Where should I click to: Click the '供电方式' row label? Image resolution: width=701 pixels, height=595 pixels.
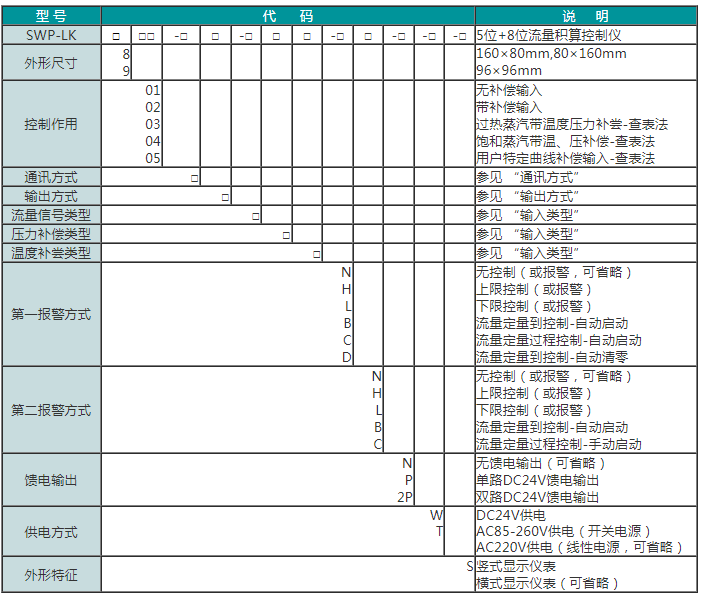pyautogui.click(x=51, y=532)
